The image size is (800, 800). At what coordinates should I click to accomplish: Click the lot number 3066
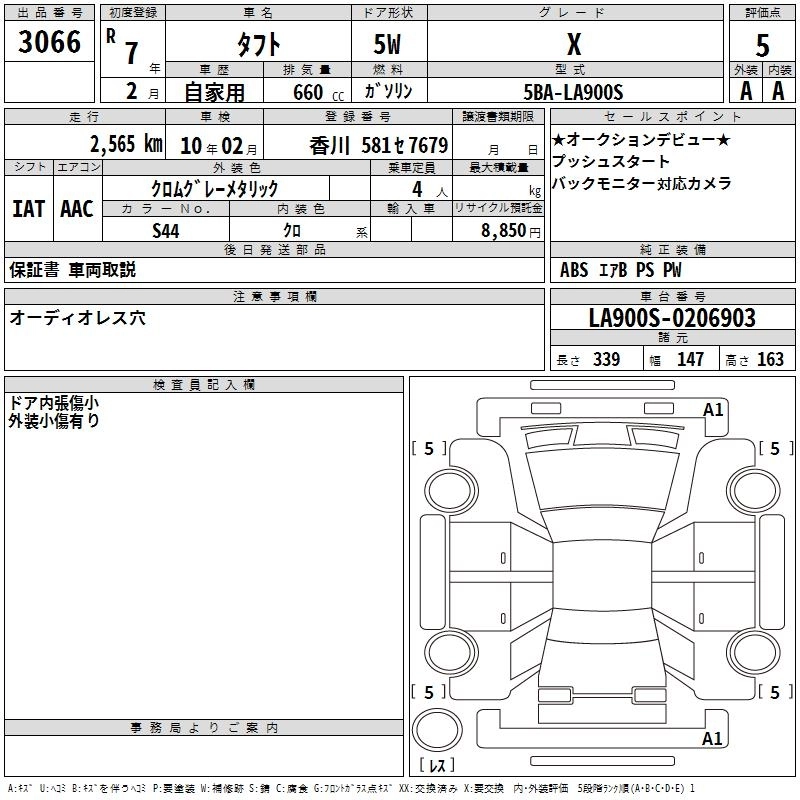coord(50,42)
